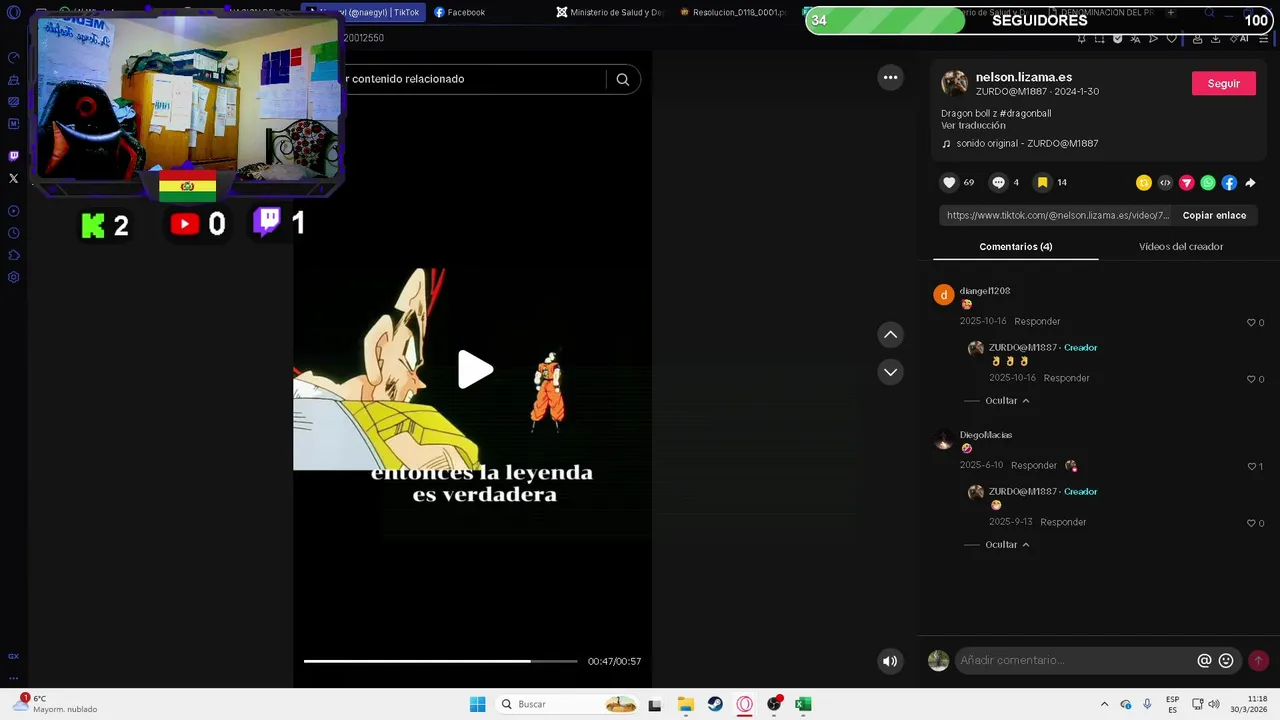The height and width of the screenshot is (720, 1280).
Task: Reply to diangel1208's comment
Action: tap(1037, 321)
